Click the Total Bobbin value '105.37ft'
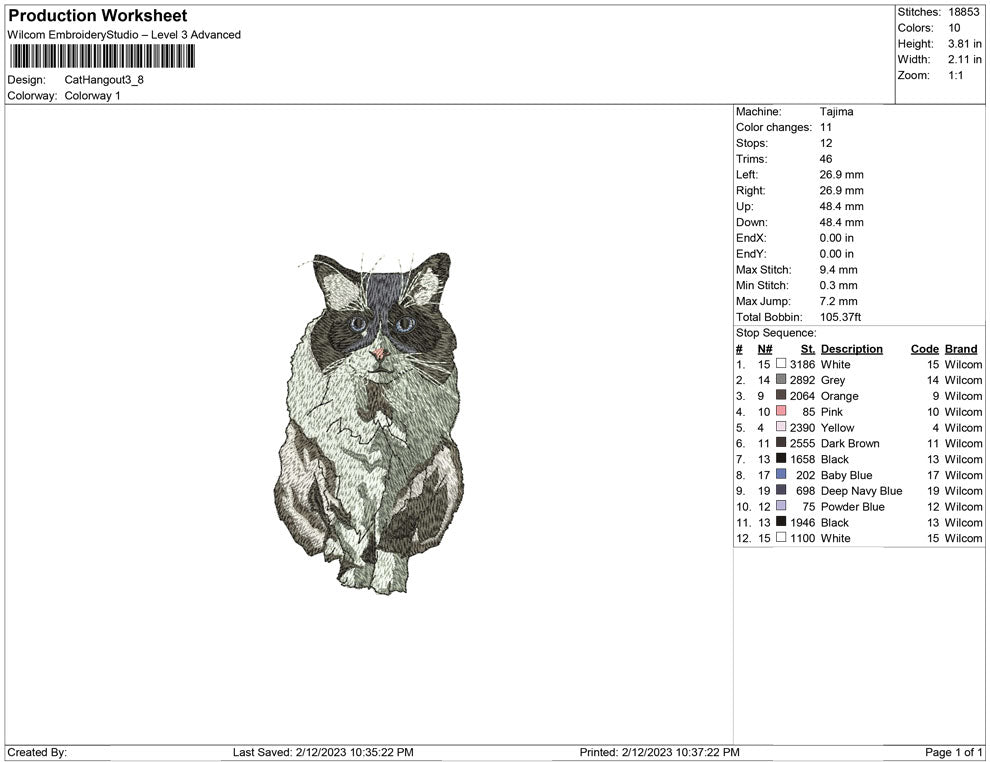Image resolution: width=990 pixels, height=762 pixels. [840, 317]
